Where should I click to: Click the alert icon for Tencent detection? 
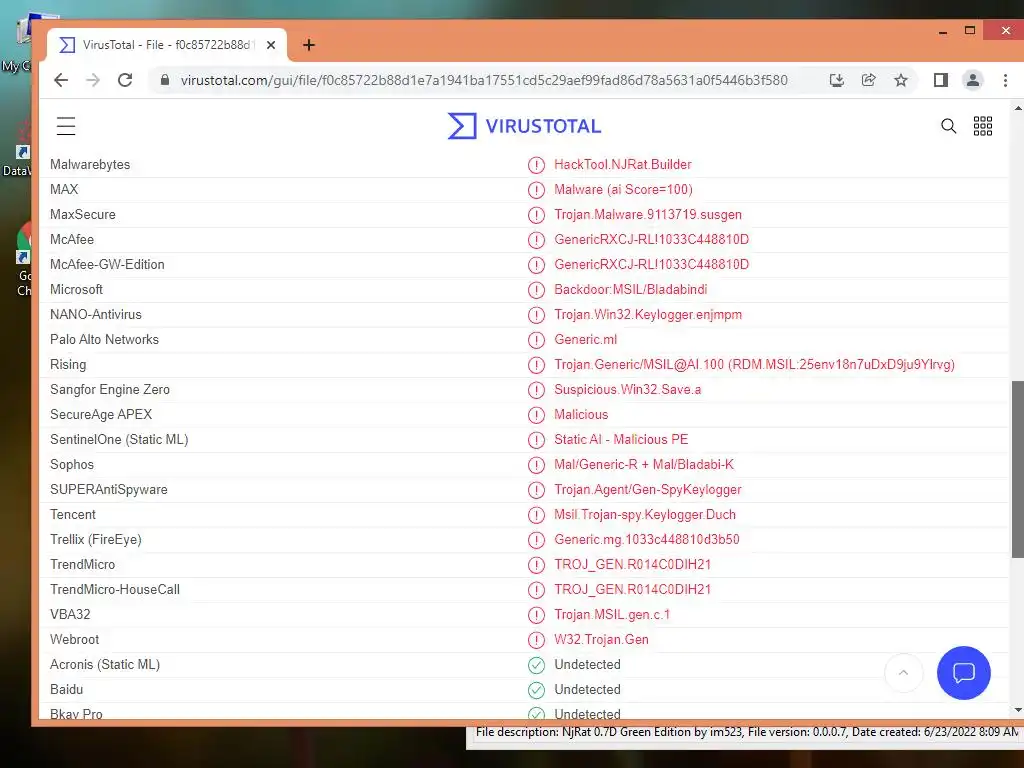536,515
